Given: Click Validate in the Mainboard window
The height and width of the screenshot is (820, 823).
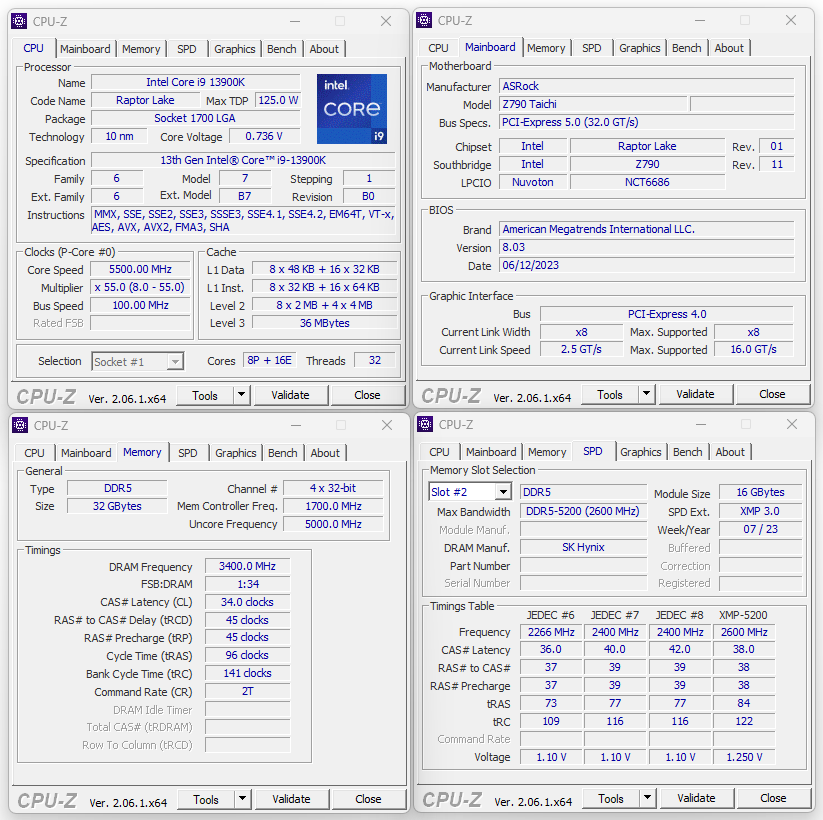Looking at the screenshot, I should (x=695, y=394).
